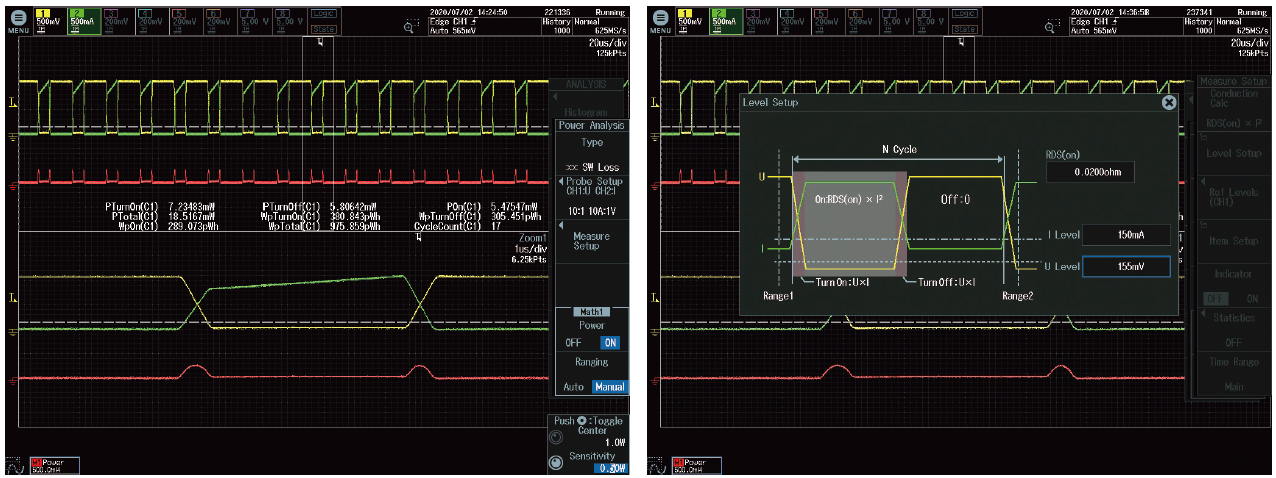Viewport: 1276px width, 478px height.
Task: Select Sensitivity 0.20W knob control
Action: [x=589, y=461]
